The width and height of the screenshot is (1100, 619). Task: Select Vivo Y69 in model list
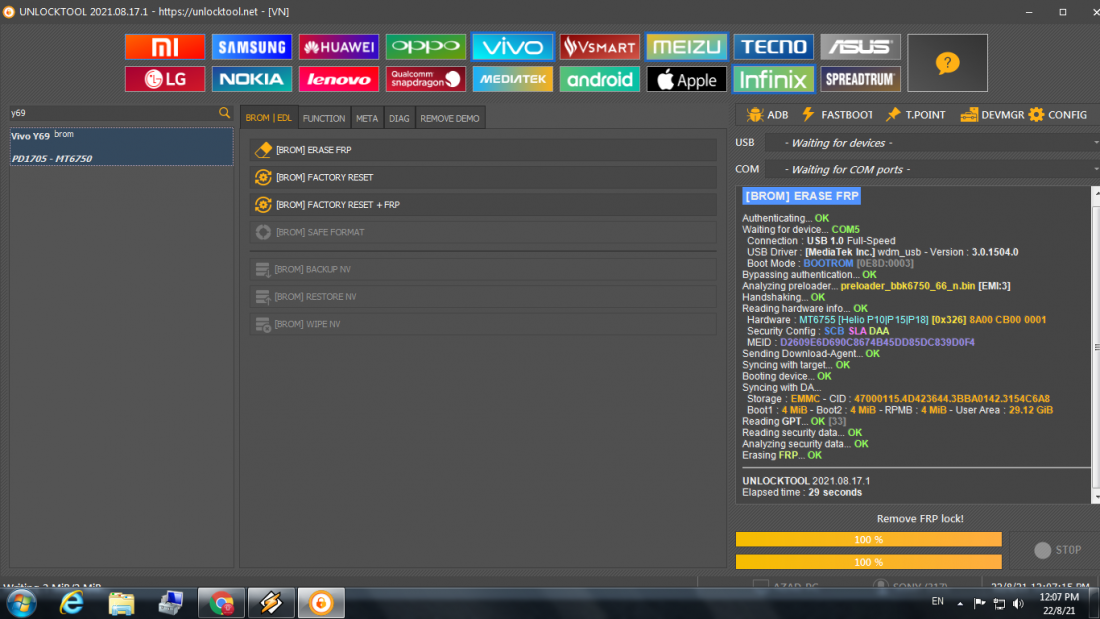point(121,147)
